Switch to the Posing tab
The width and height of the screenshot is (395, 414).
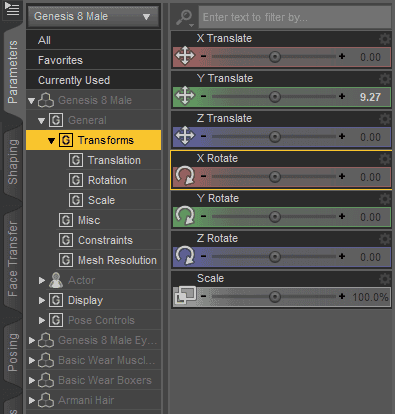coord(12,352)
